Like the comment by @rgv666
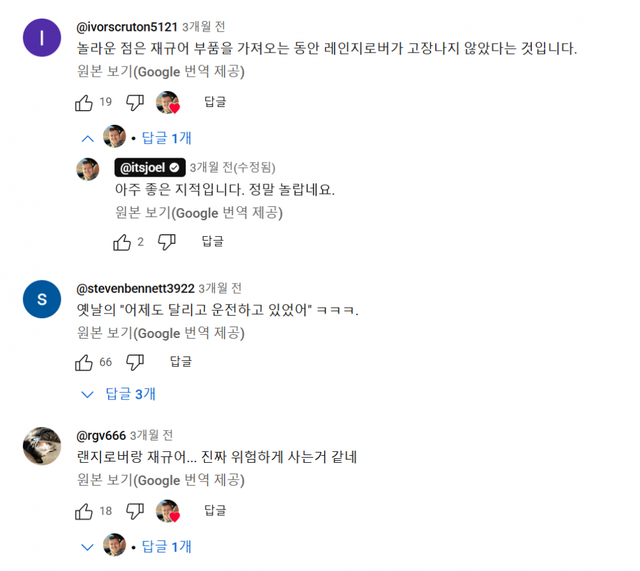 [85, 512]
